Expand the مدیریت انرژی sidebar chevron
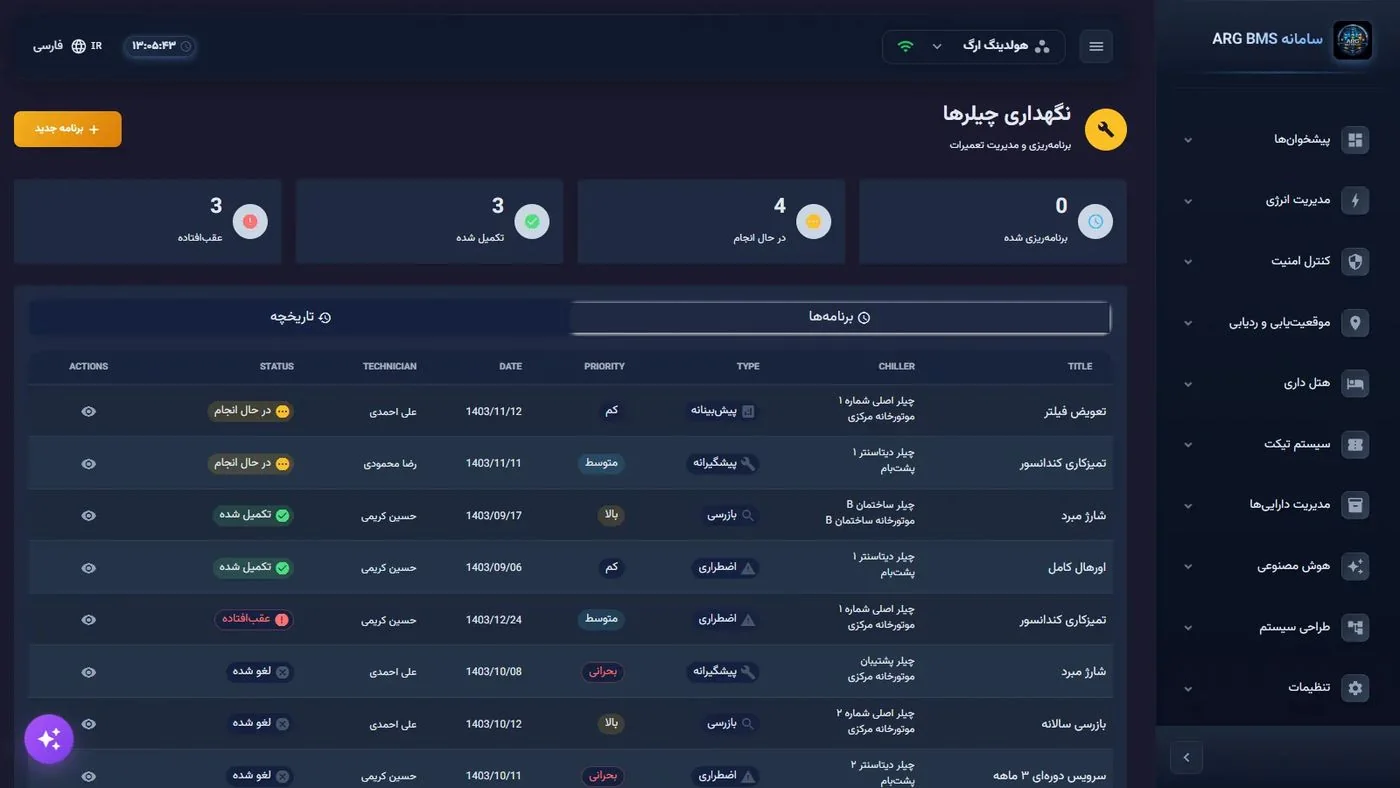The height and width of the screenshot is (788, 1400). (x=1188, y=201)
